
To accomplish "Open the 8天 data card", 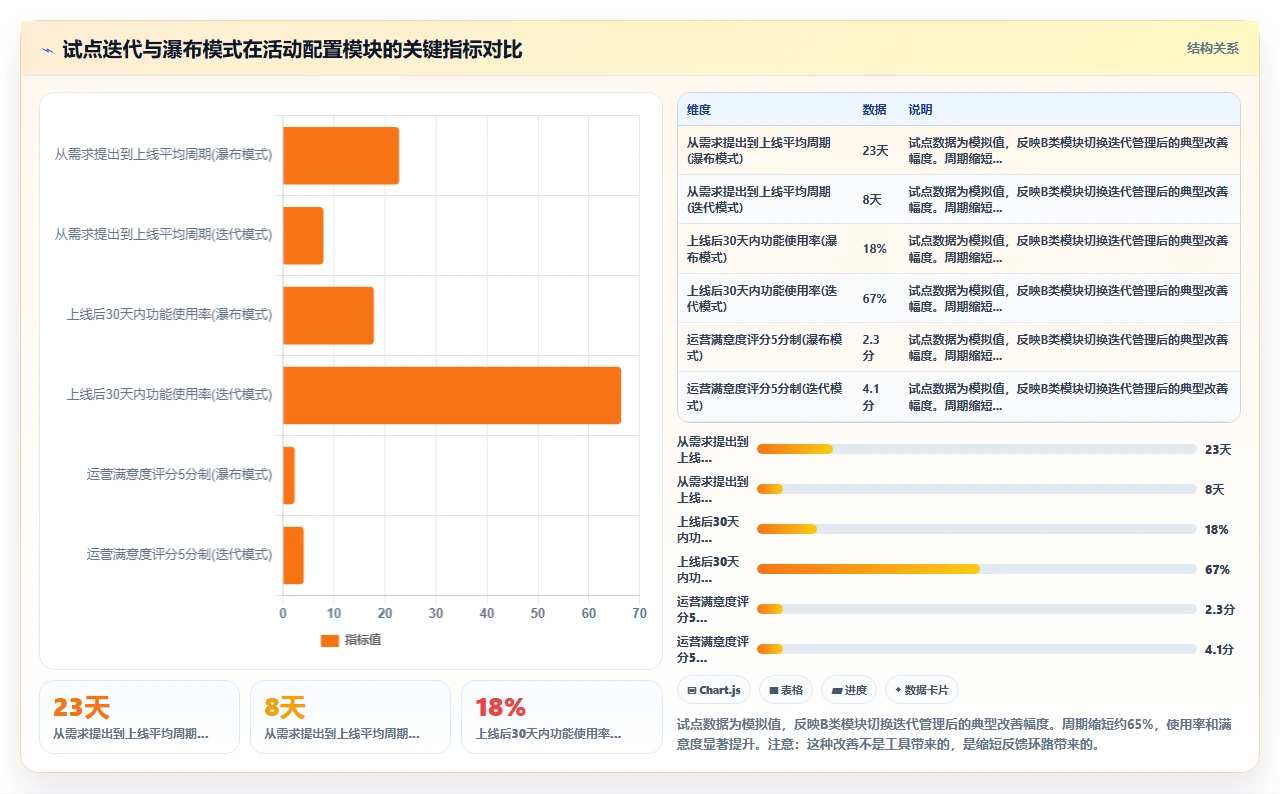I will (350, 717).
